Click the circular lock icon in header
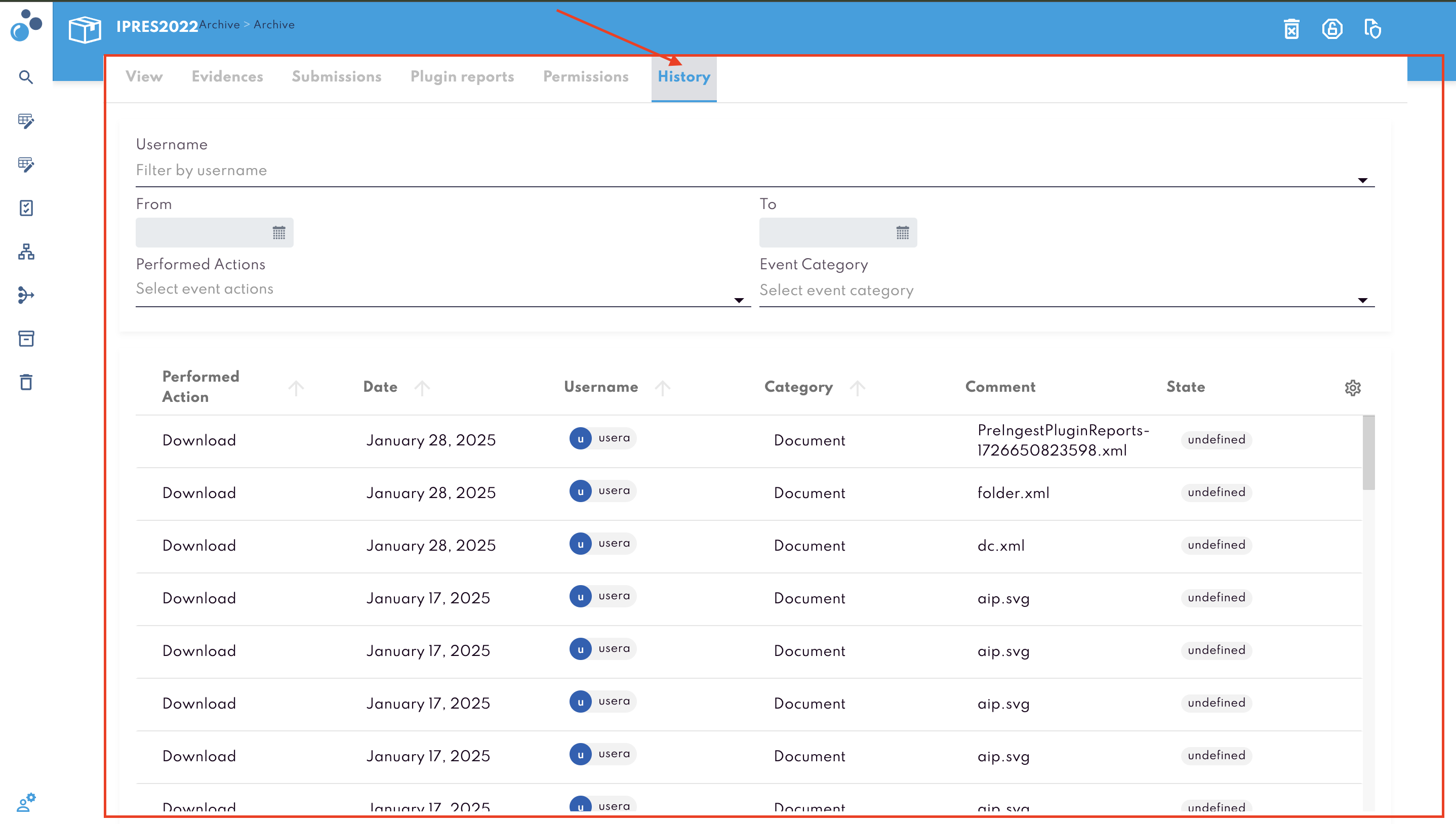This screenshot has width=1456, height=824. 1332,29
